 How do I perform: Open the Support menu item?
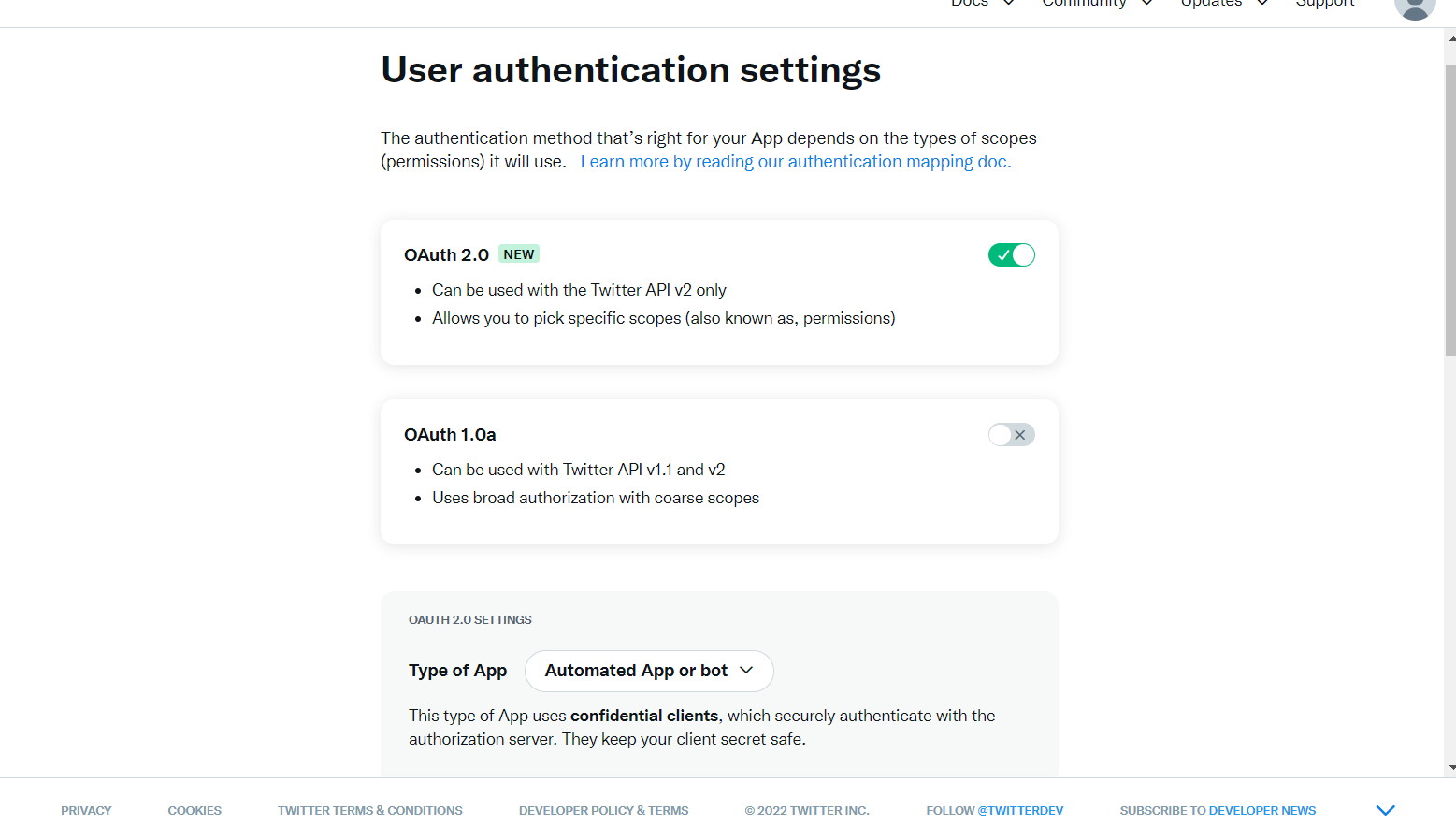click(1324, 4)
